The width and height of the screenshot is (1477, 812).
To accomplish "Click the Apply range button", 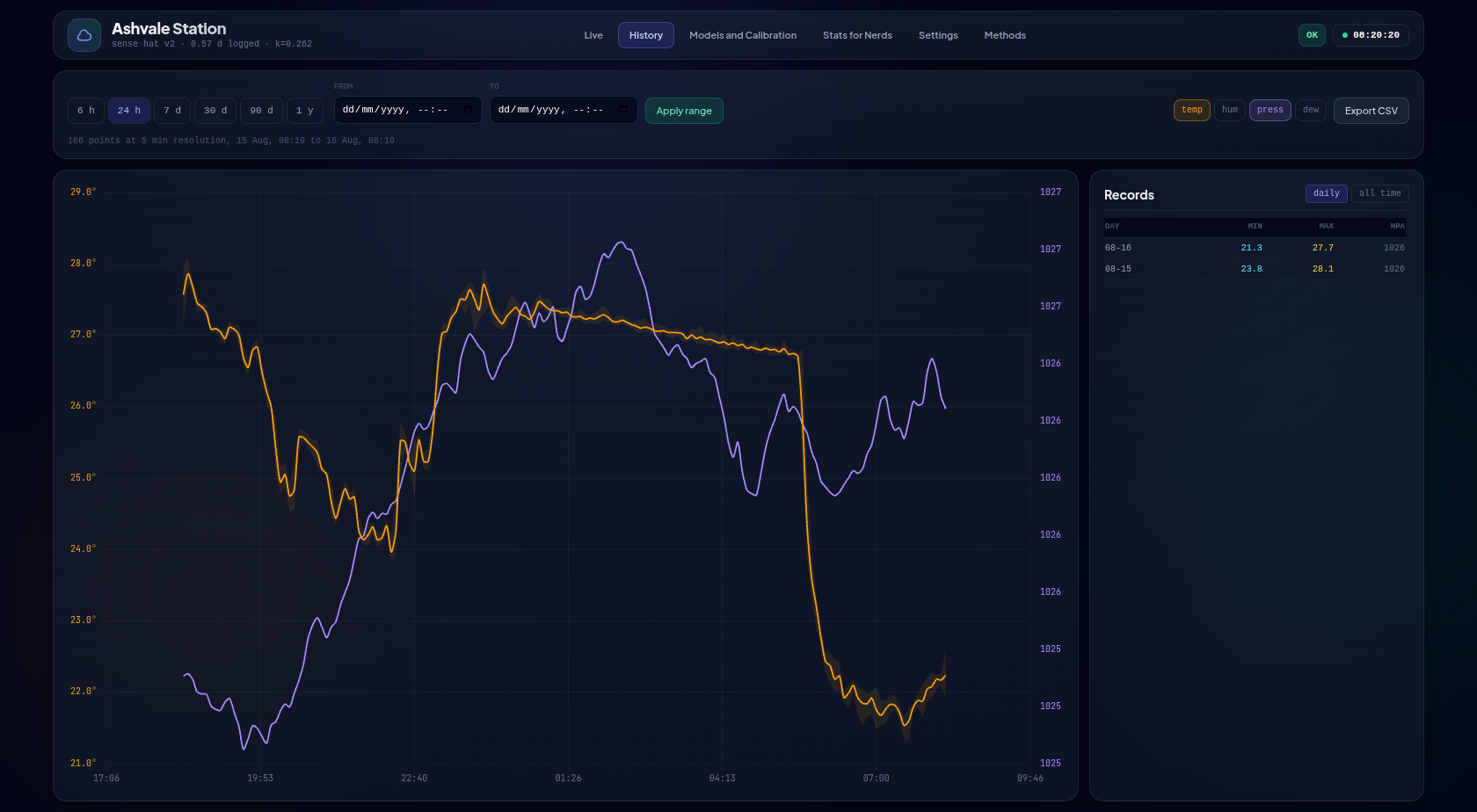I will tap(684, 111).
